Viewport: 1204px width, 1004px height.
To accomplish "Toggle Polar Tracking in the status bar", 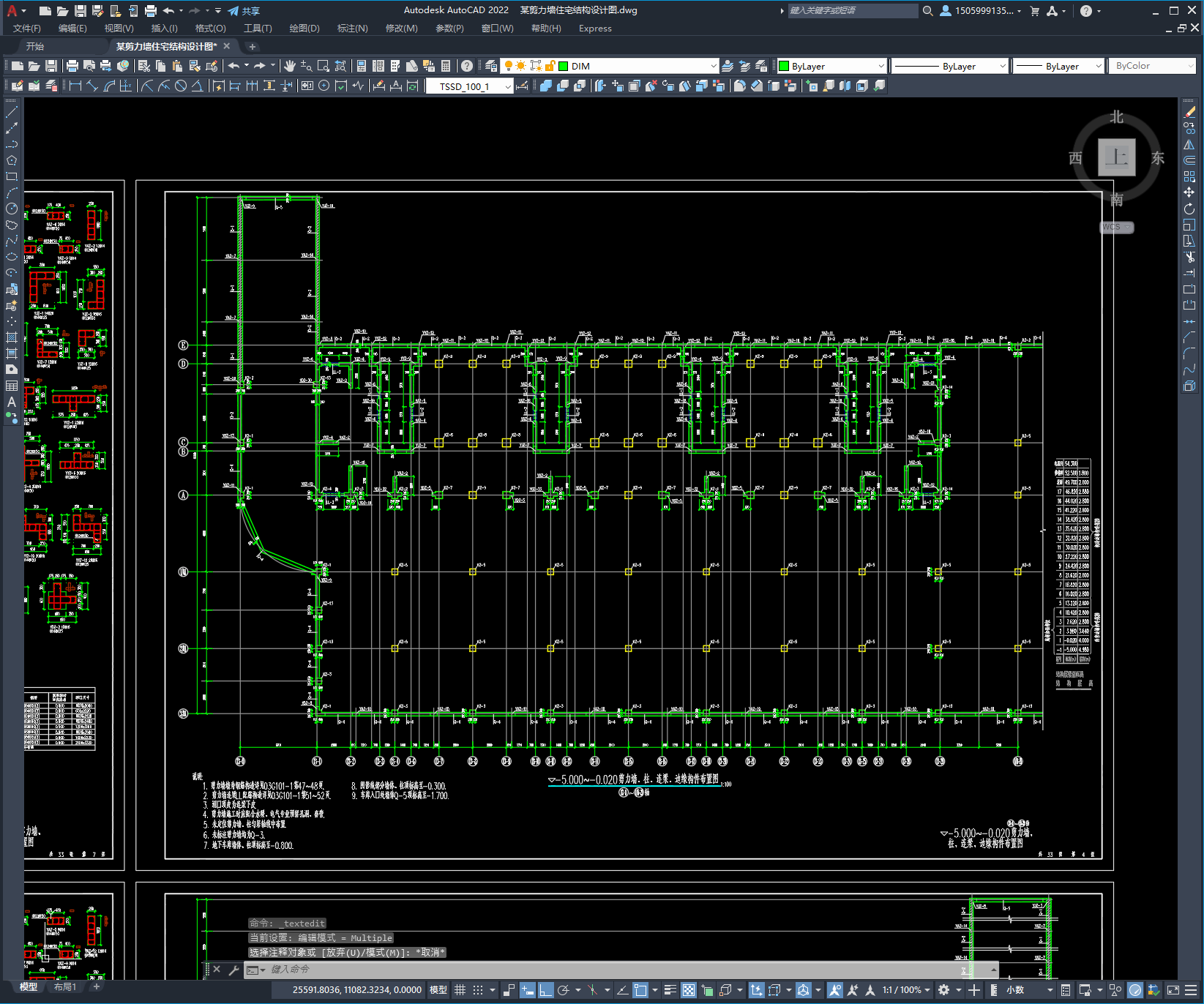I will coord(563,990).
